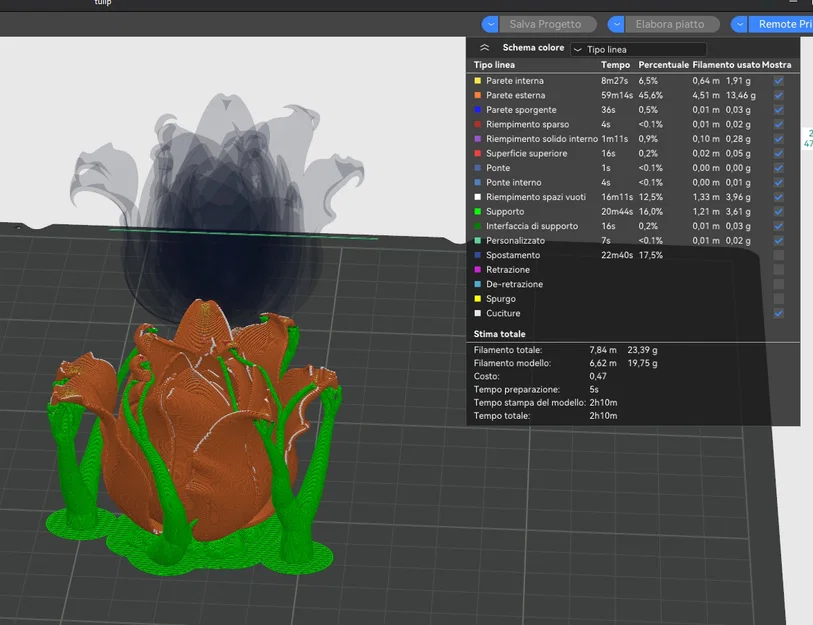Toggle Interfaccia di supporto checkbox

(778, 226)
